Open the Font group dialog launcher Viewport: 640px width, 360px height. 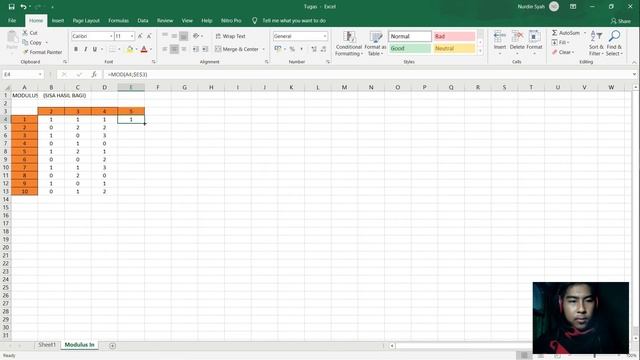[153, 62]
